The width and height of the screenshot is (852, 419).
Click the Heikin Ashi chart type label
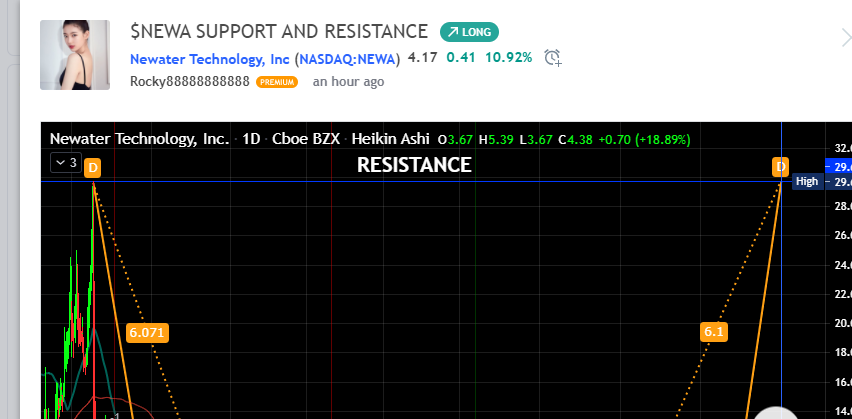click(390, 139)
